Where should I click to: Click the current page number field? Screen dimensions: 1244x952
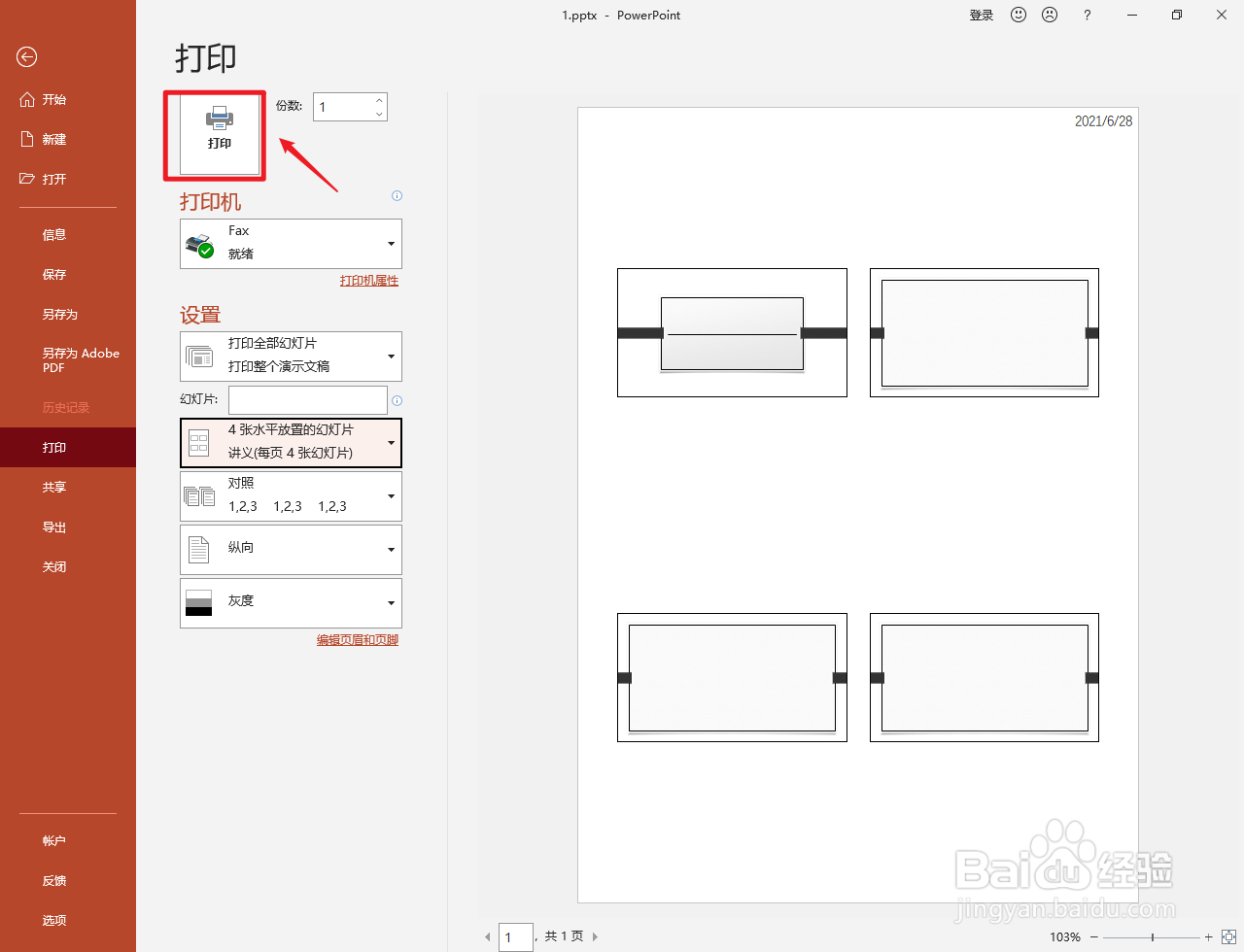(x=516, y=936)
